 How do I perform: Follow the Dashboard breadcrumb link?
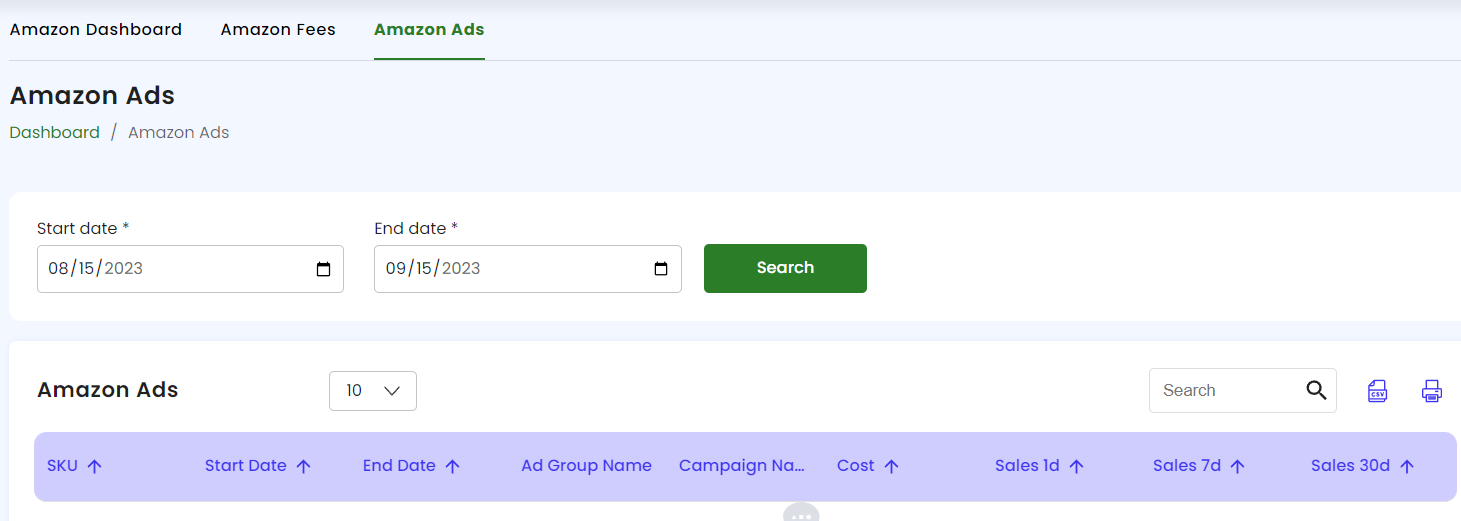55,132
